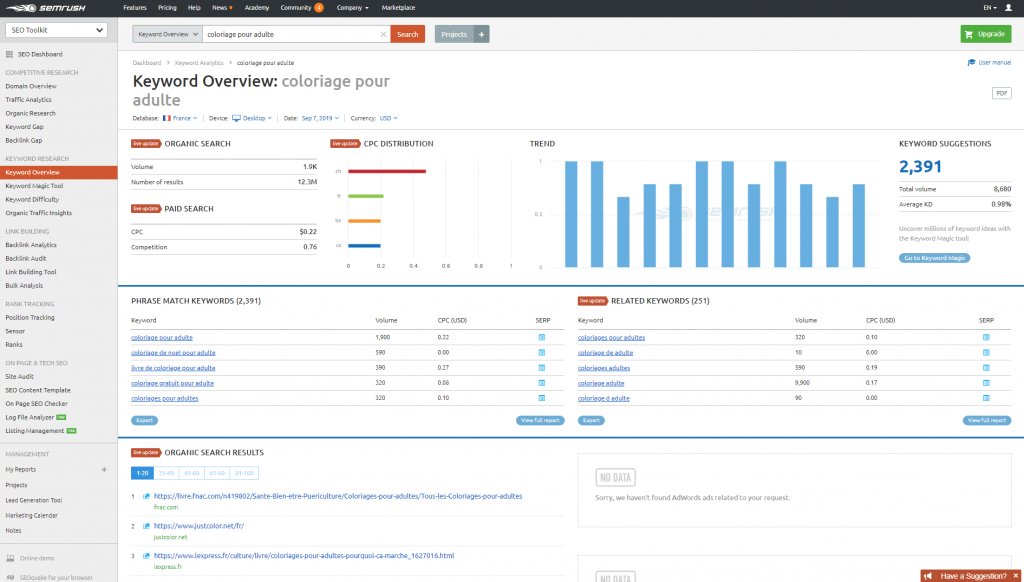1024x582 pixels.
Task: Change Currency USD dropdown
Action: tap(389, 118)
